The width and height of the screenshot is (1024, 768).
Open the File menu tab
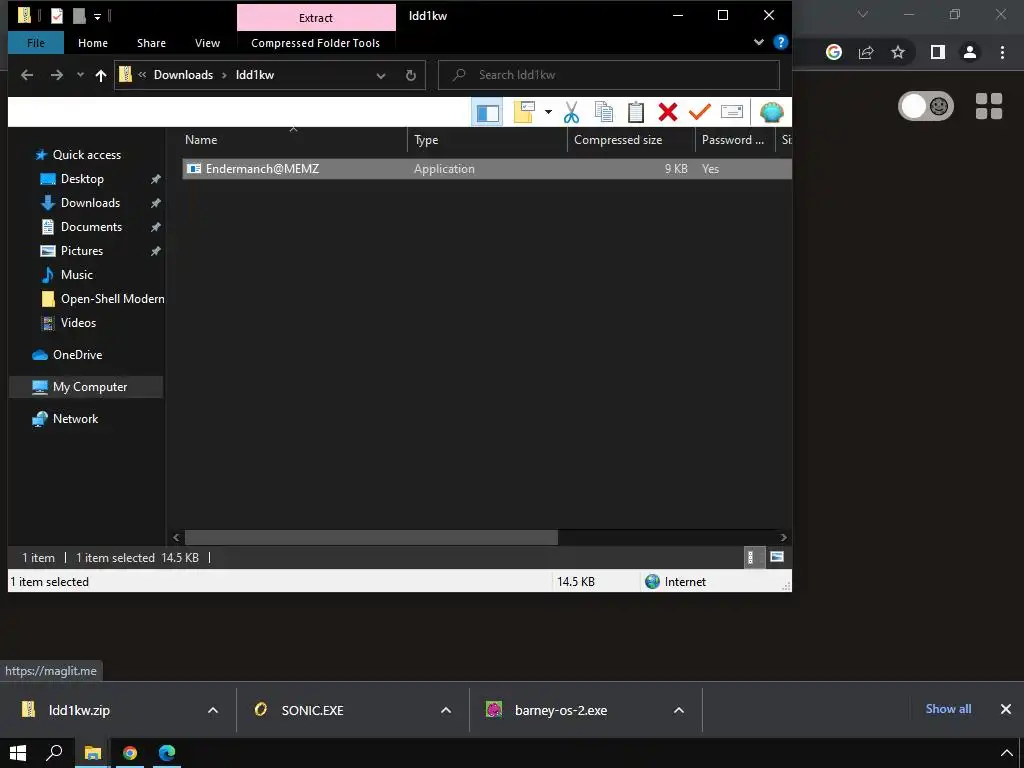click(x=36, y=43)
